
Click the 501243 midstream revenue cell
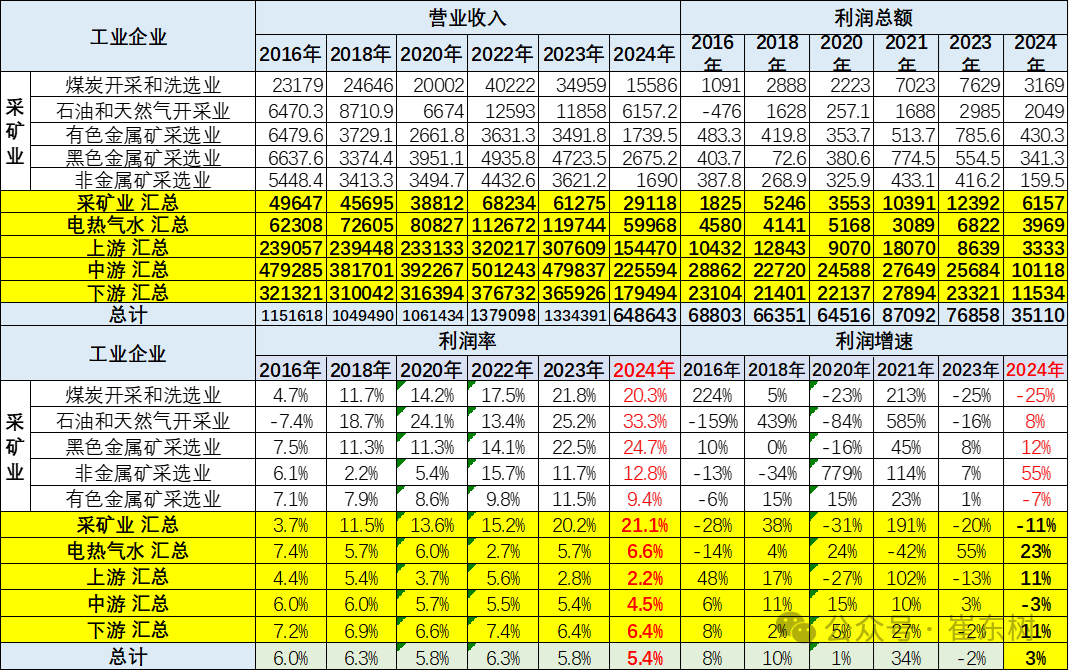[x=503, y=270]
